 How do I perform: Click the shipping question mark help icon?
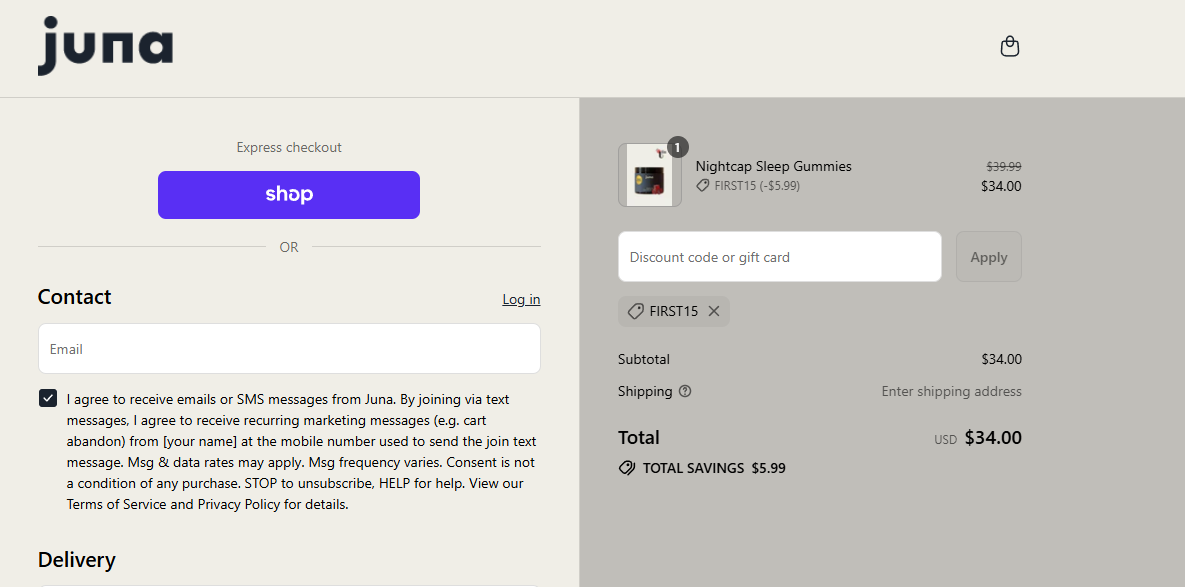tap(684, 391)
